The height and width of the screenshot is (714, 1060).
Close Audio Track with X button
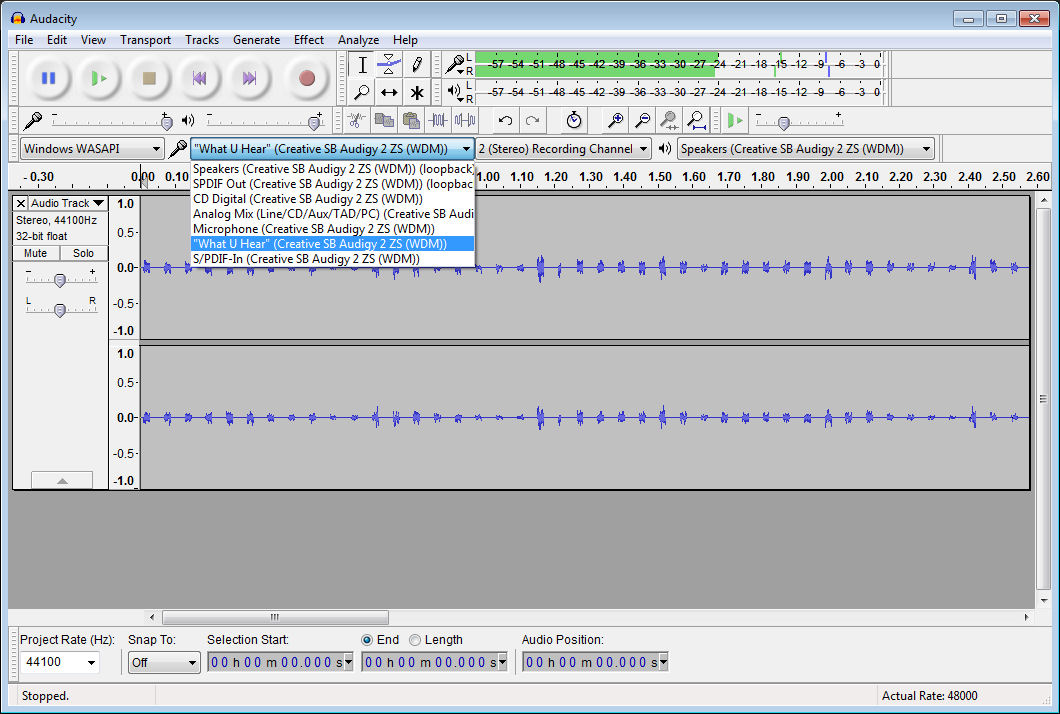(x=21, y=203)
